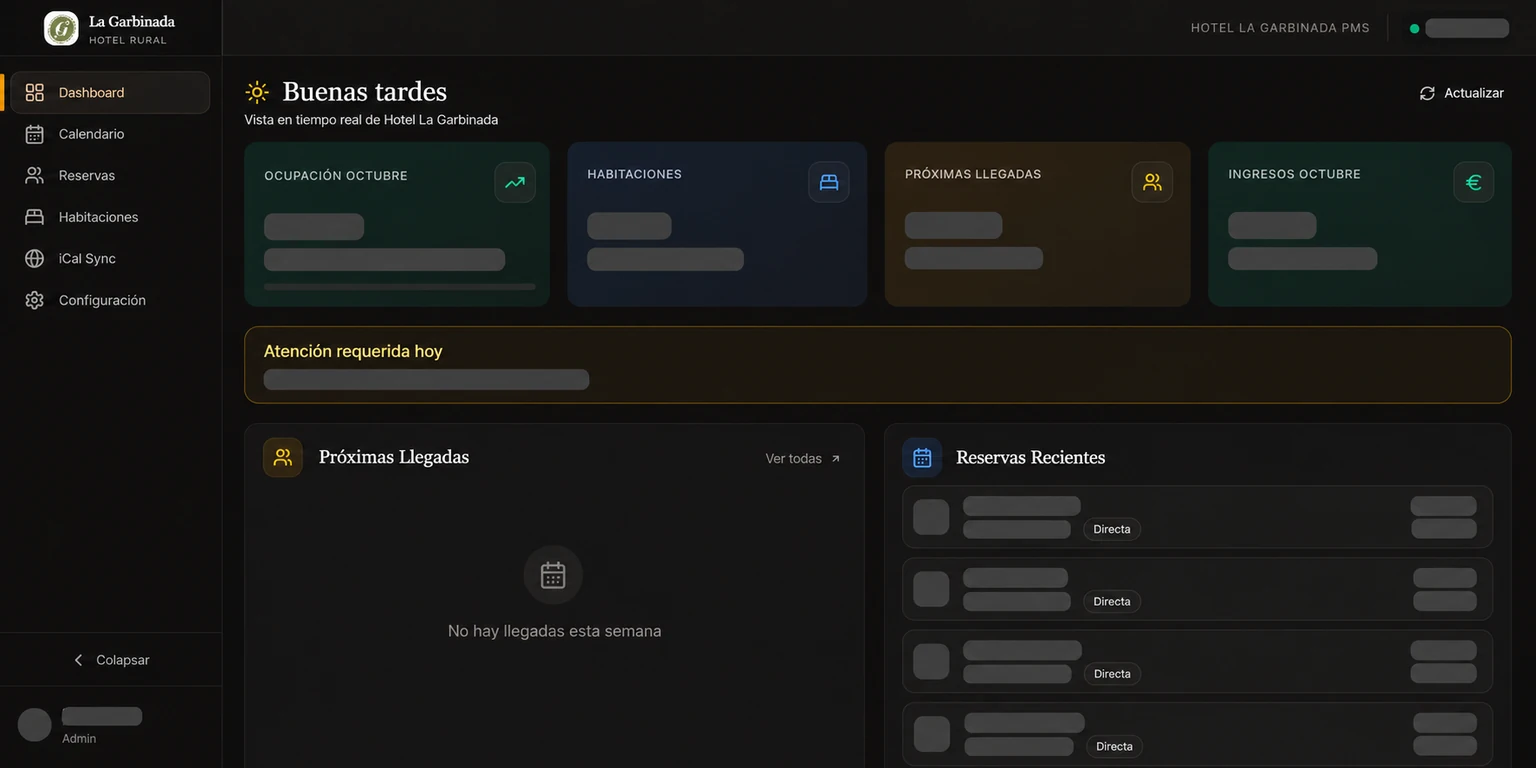
Task: Click the Calendario calendar icon
Action: 35,134
